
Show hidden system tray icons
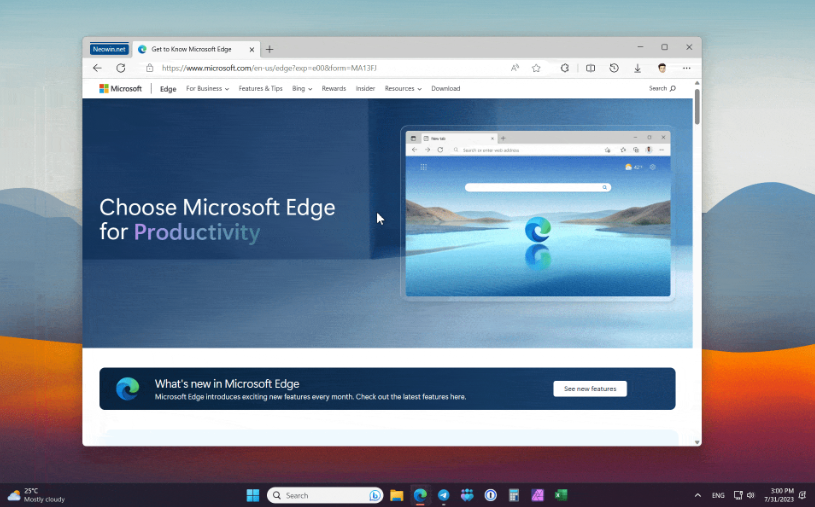click(698, 495)
